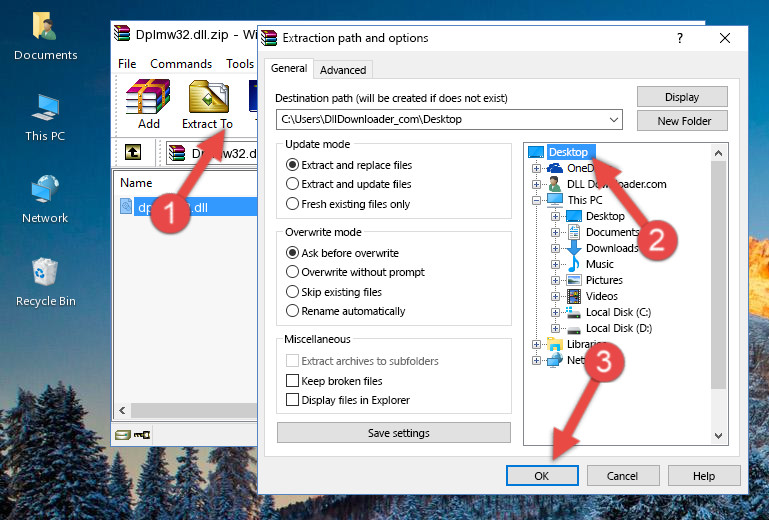Select Videos folder label in the tree
The image size is (769, 520).
click(601, 296)
